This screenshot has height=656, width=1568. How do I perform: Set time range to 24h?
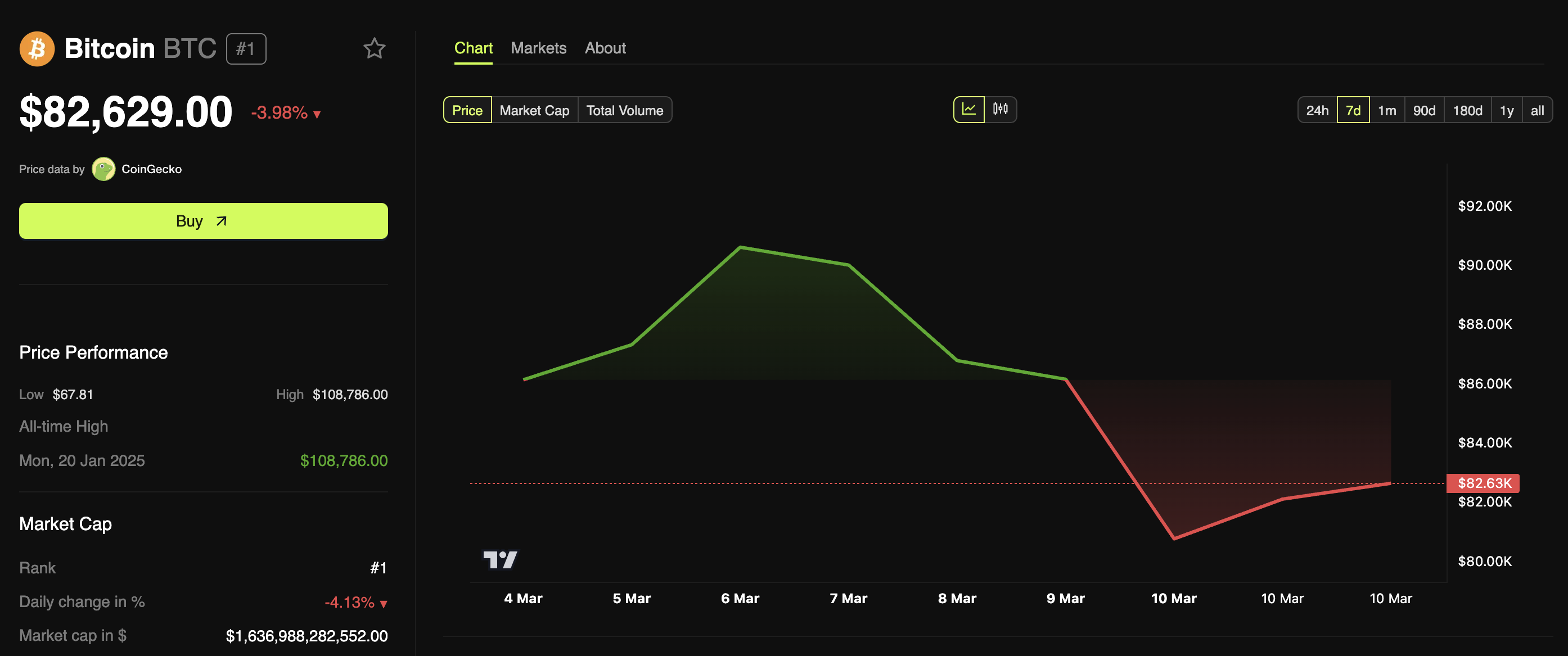[x=1317, y=110]
